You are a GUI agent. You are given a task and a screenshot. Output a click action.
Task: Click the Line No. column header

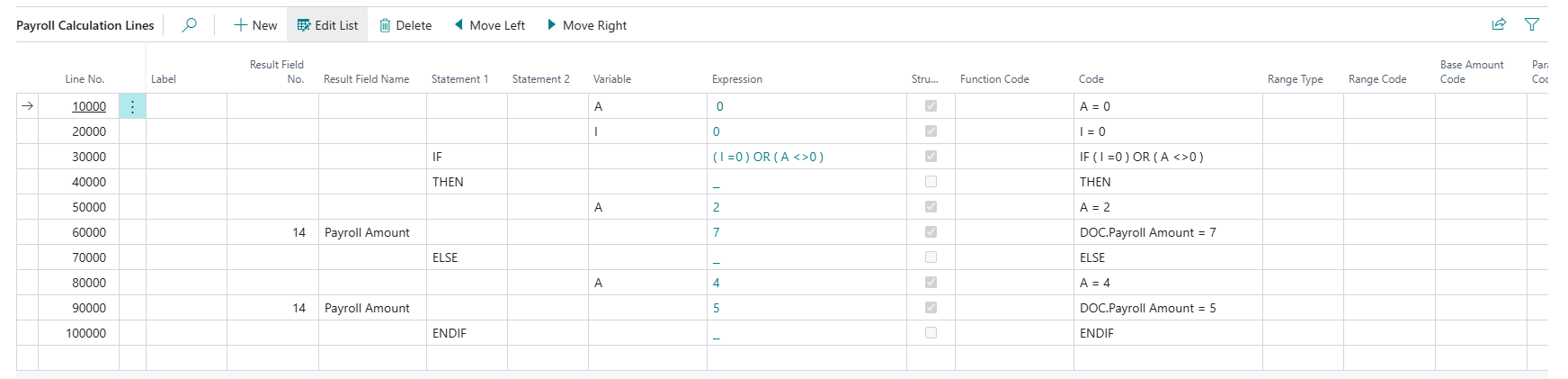click(85, 79)
